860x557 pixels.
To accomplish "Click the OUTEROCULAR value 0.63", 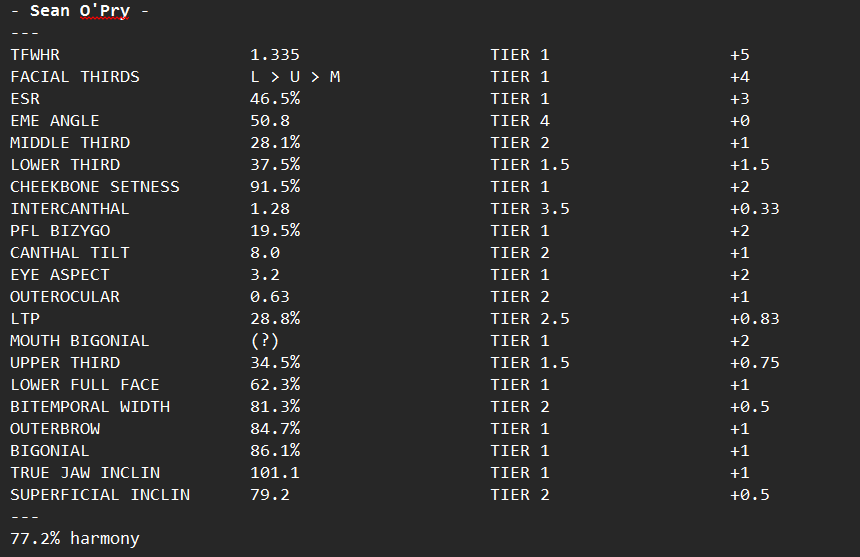I will pos(270,297).
